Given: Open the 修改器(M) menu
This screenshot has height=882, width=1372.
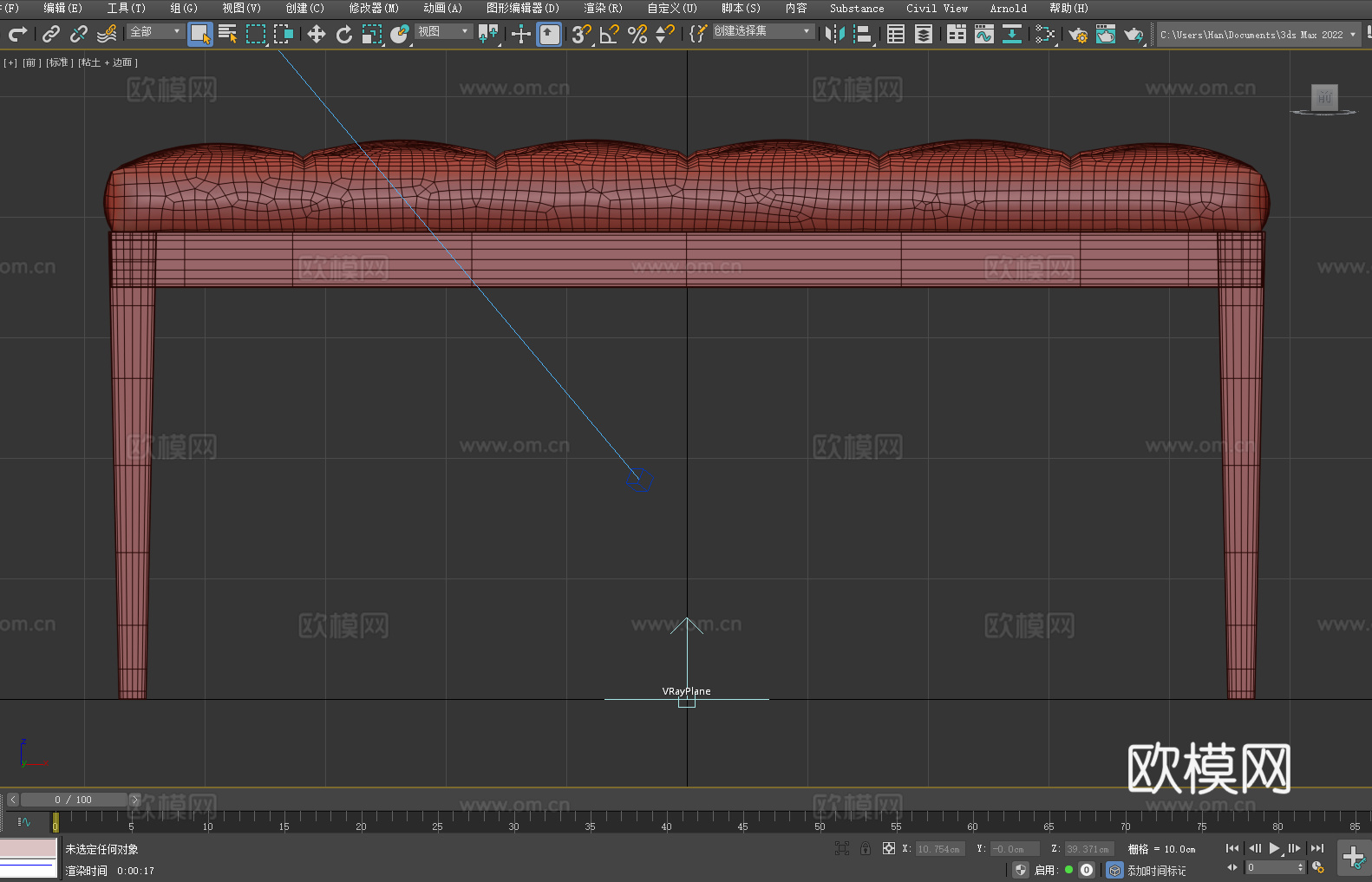Looking at the screenshot, I should [x=374, y=8].
